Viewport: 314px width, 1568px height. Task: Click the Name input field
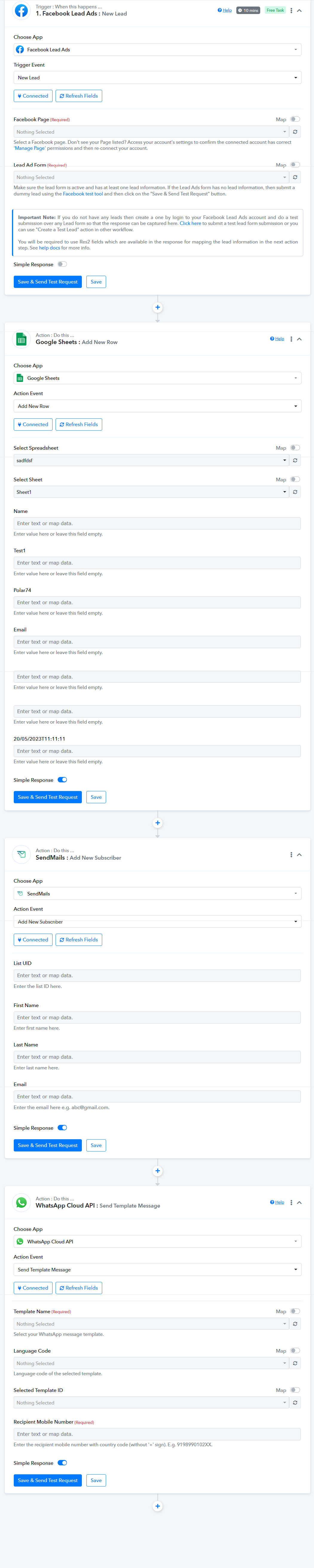pos(157,523)
